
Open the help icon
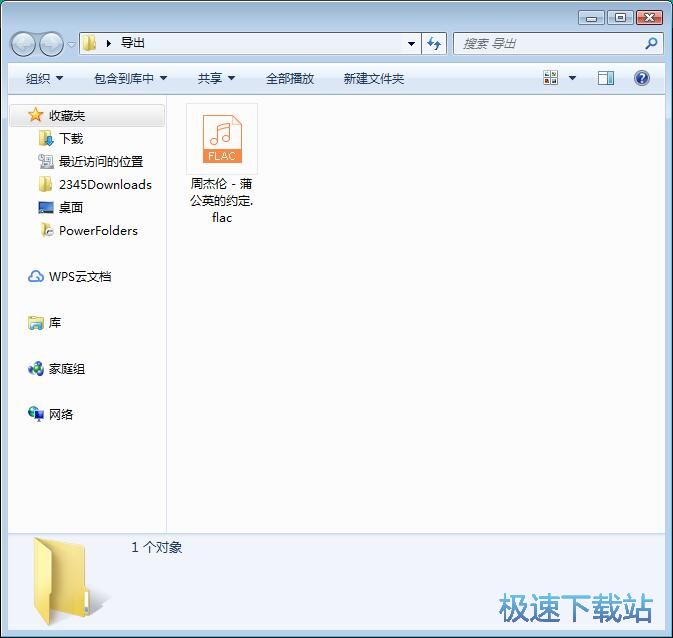642,78
